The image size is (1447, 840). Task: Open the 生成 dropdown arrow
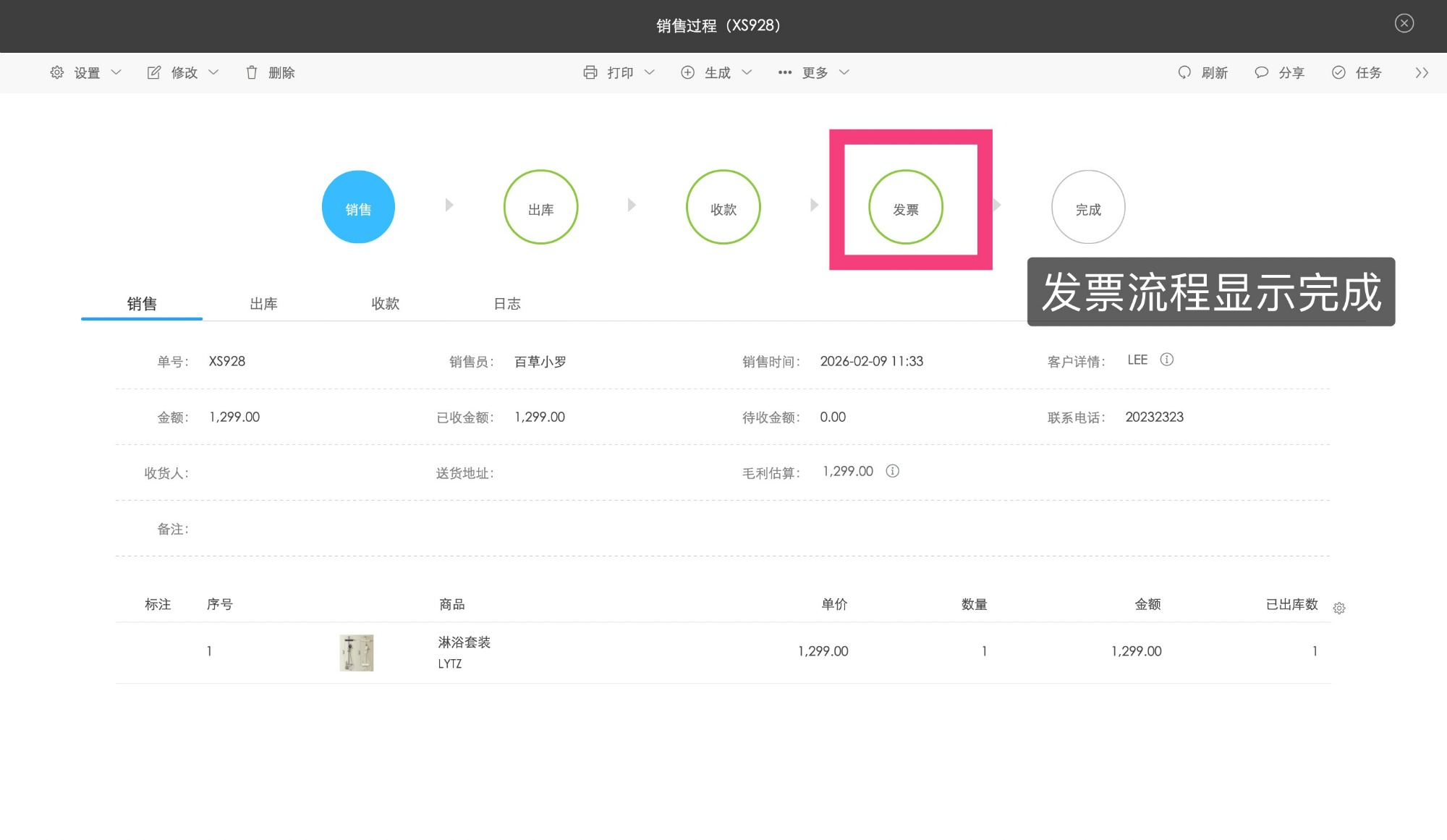pos(747,72)
